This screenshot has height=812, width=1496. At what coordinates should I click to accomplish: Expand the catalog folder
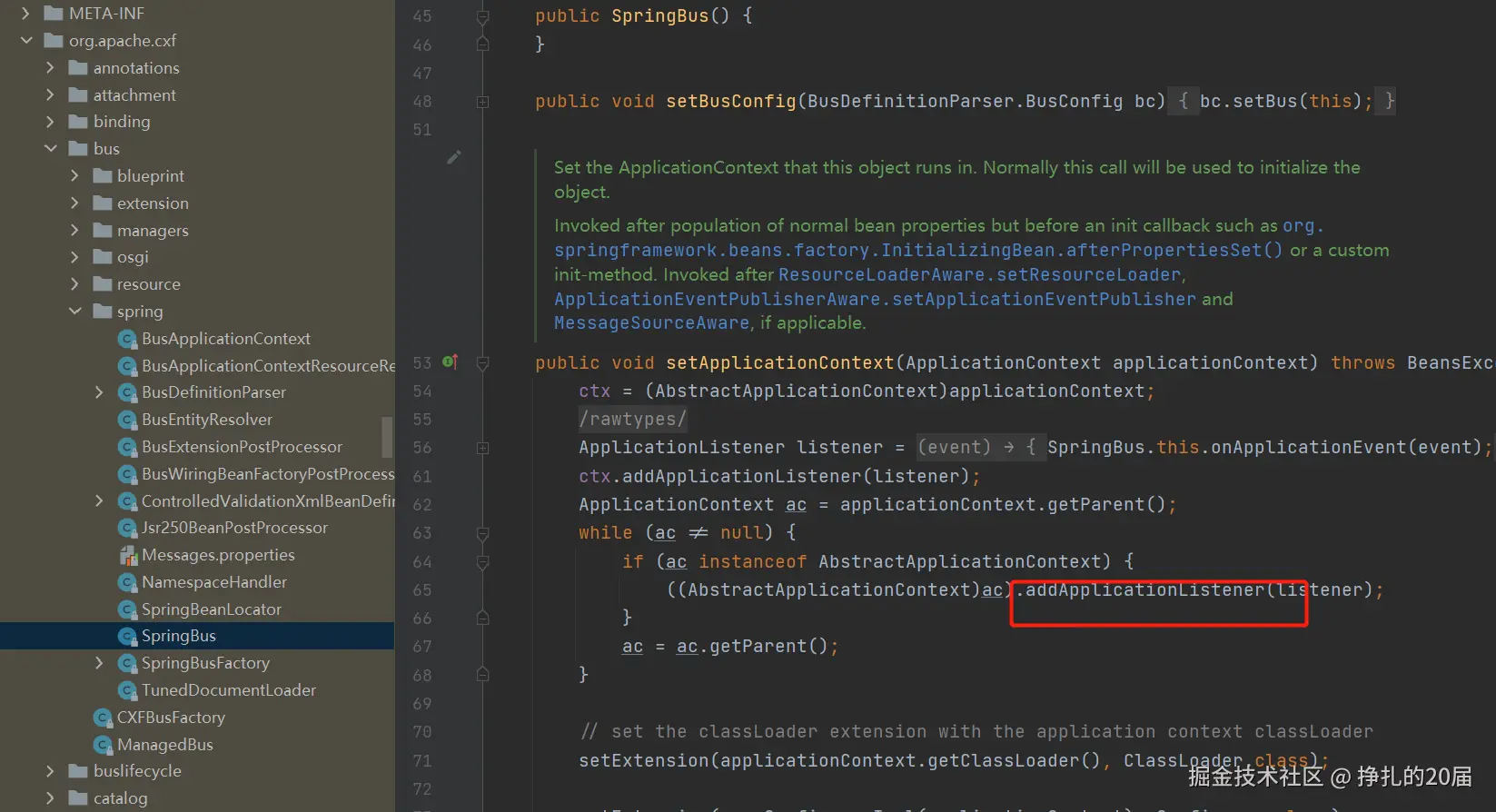(x=50, y=798)
